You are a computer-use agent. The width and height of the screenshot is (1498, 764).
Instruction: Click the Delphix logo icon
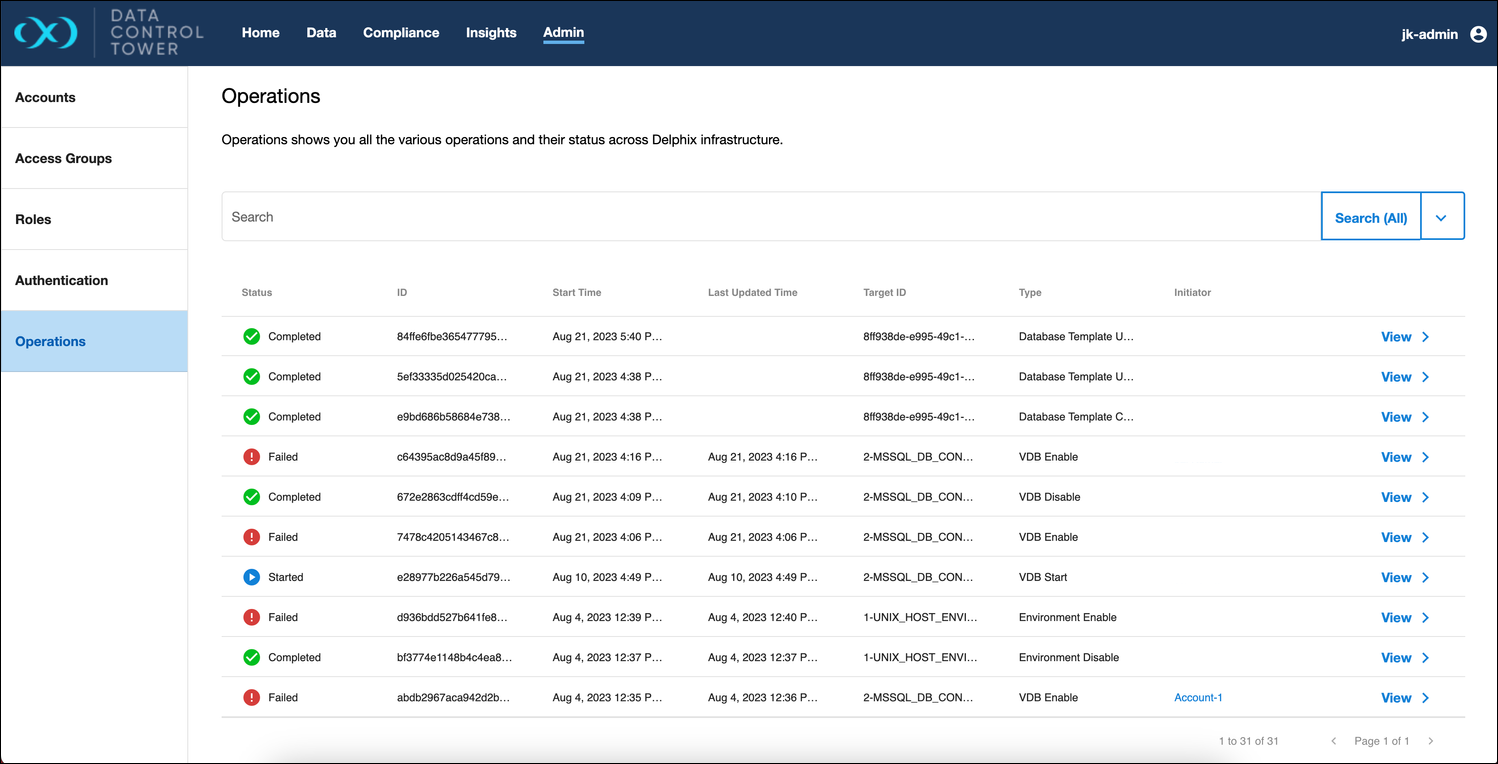coord(46,33)
